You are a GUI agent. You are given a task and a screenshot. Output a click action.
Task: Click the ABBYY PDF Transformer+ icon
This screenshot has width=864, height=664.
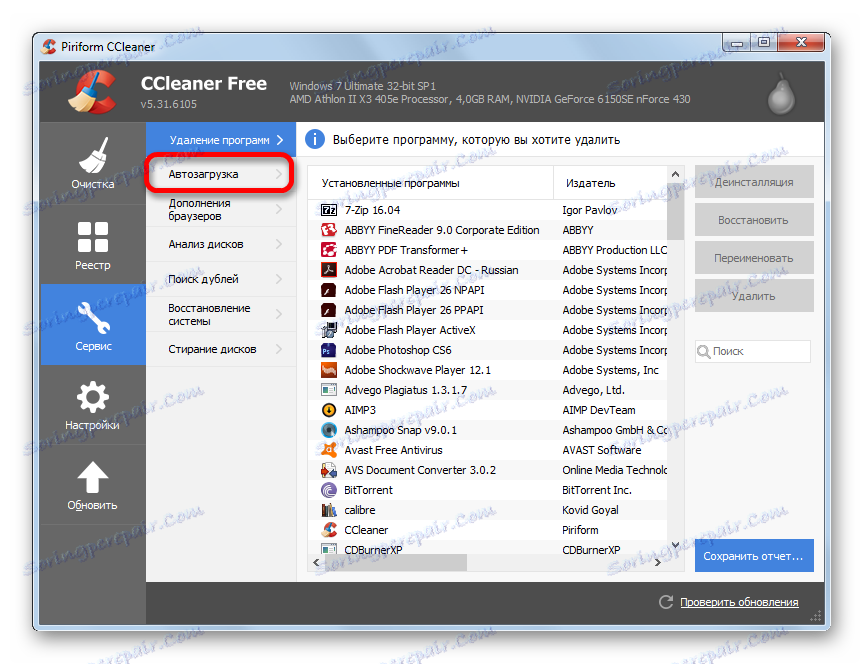[x=329, y=250]
